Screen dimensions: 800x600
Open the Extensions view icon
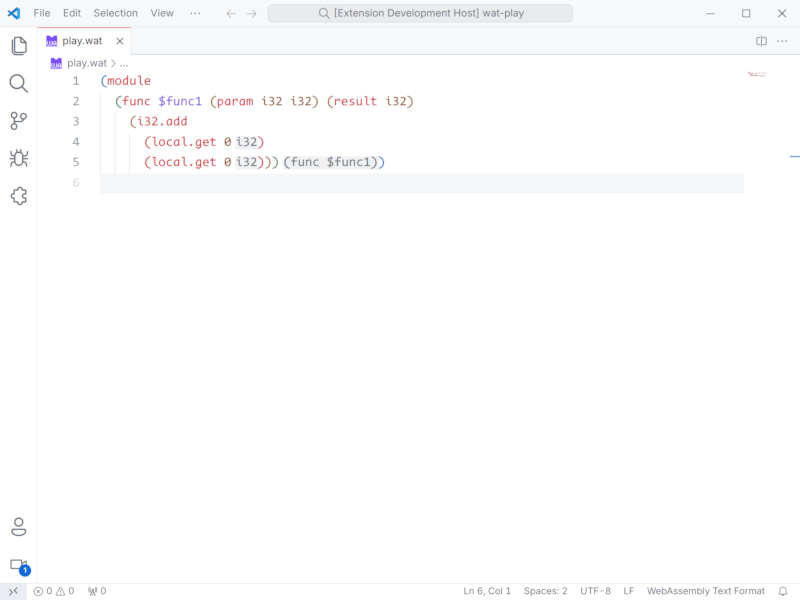18,196
